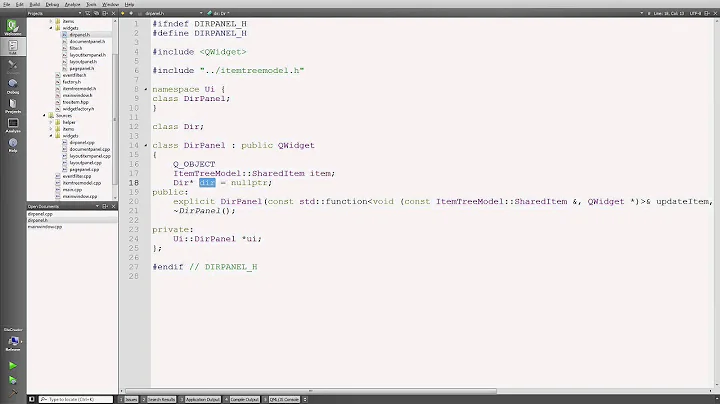Screen dimensions: 720x404
Task: Open the Build menu
Action: [x=34, y=4]
